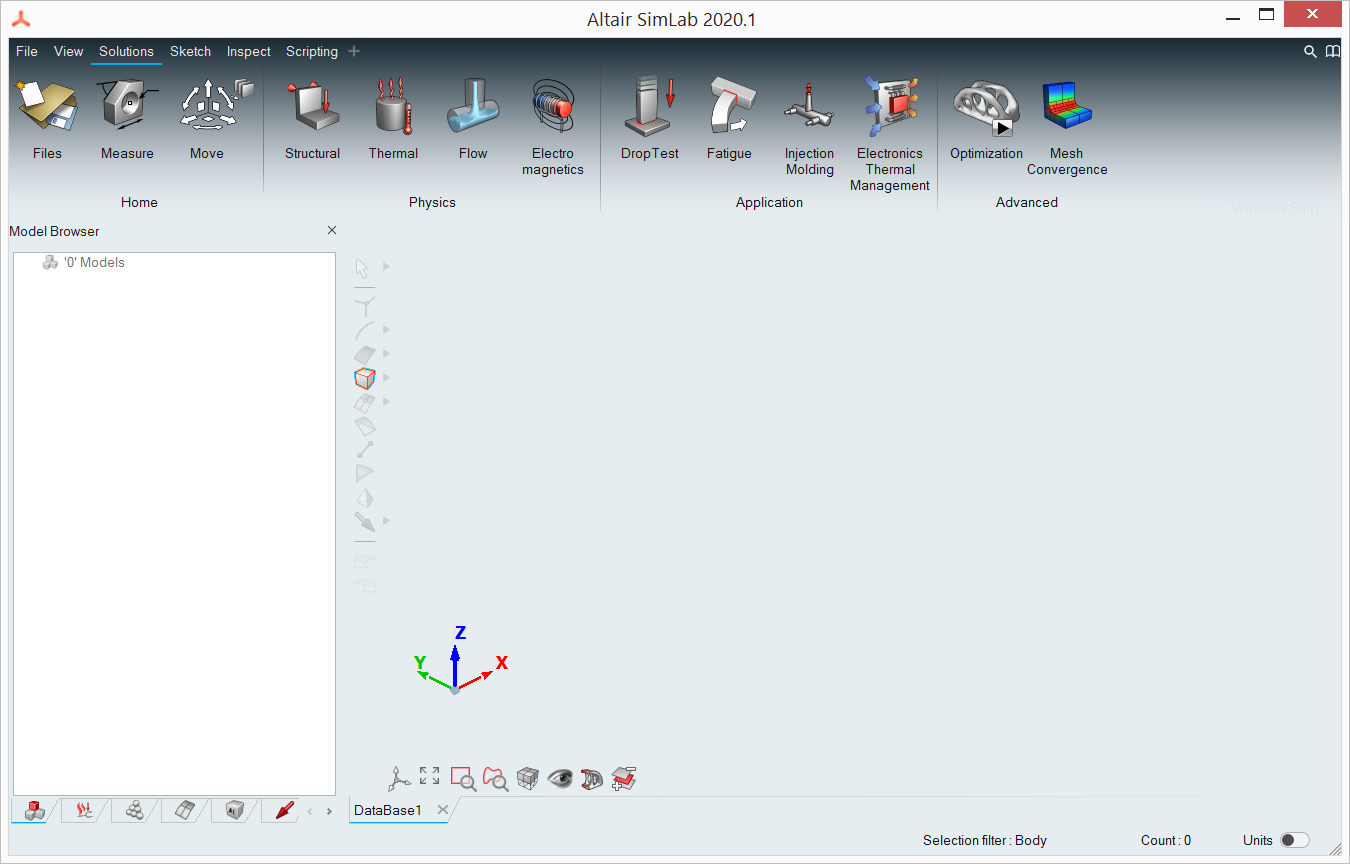Launch the DropTest application
1350x864 pixels.
pyautogui.click(x=650, y=120)
